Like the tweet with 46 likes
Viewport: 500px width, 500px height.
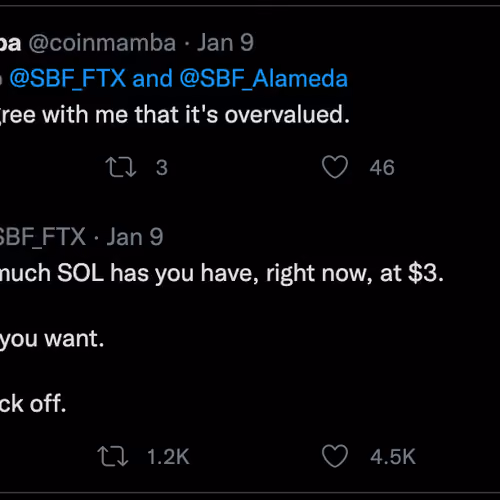point(335,167)
